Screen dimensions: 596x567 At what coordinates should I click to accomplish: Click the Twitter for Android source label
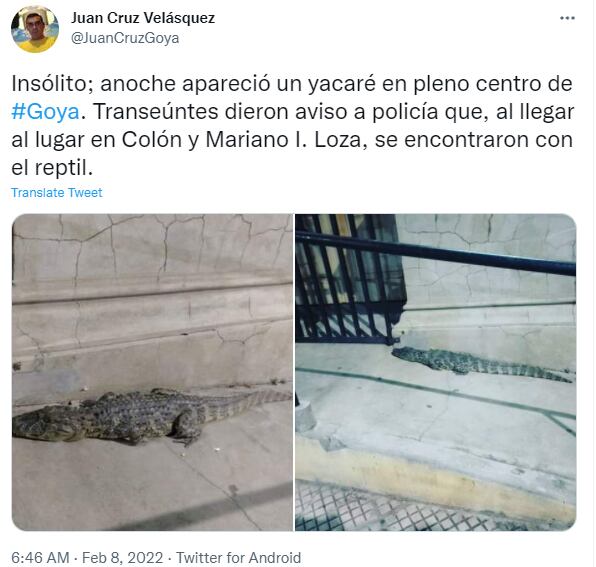click(x=238, y=557)
